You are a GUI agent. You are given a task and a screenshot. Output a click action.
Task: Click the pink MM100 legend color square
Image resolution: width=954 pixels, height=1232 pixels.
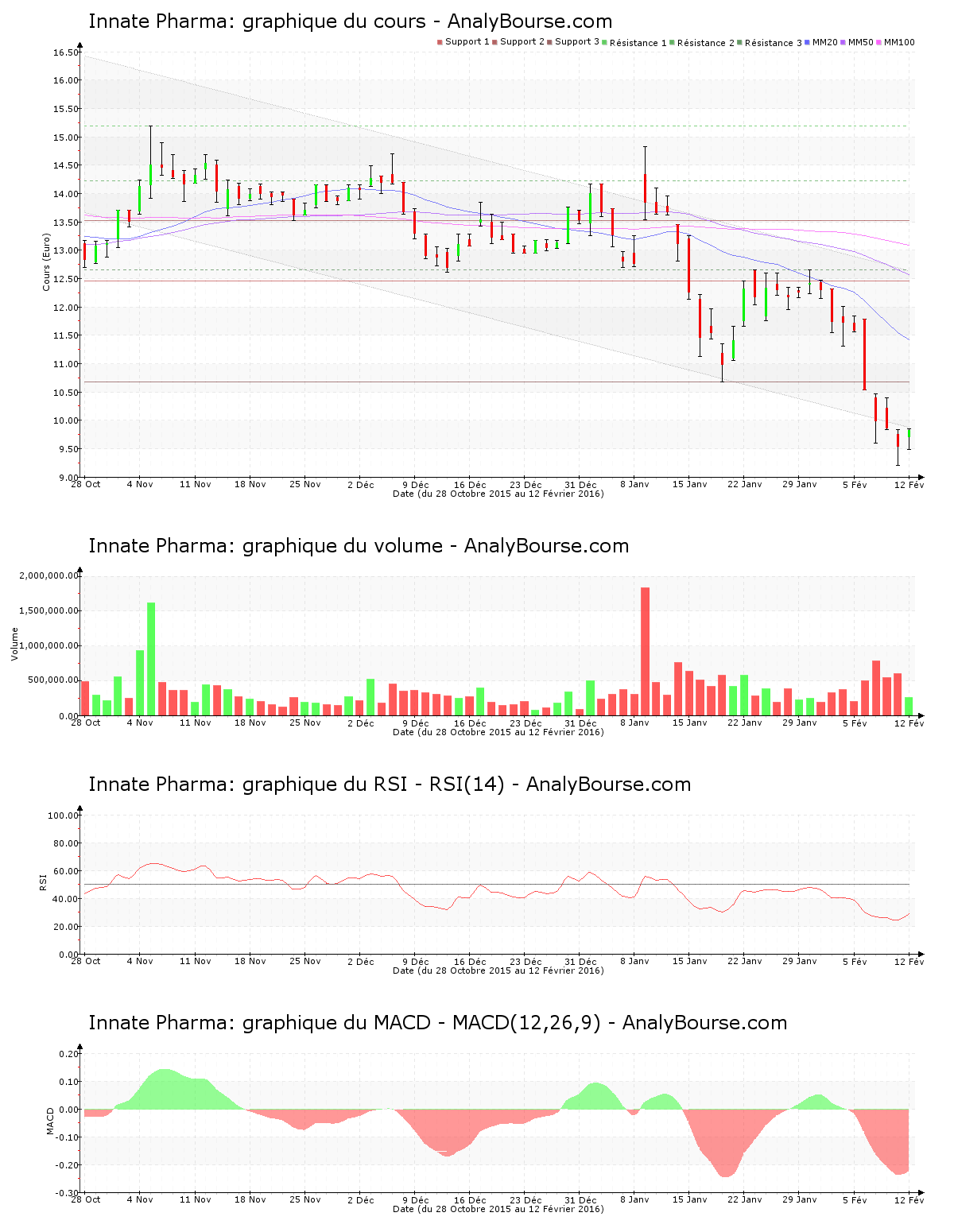click(879, 42)
